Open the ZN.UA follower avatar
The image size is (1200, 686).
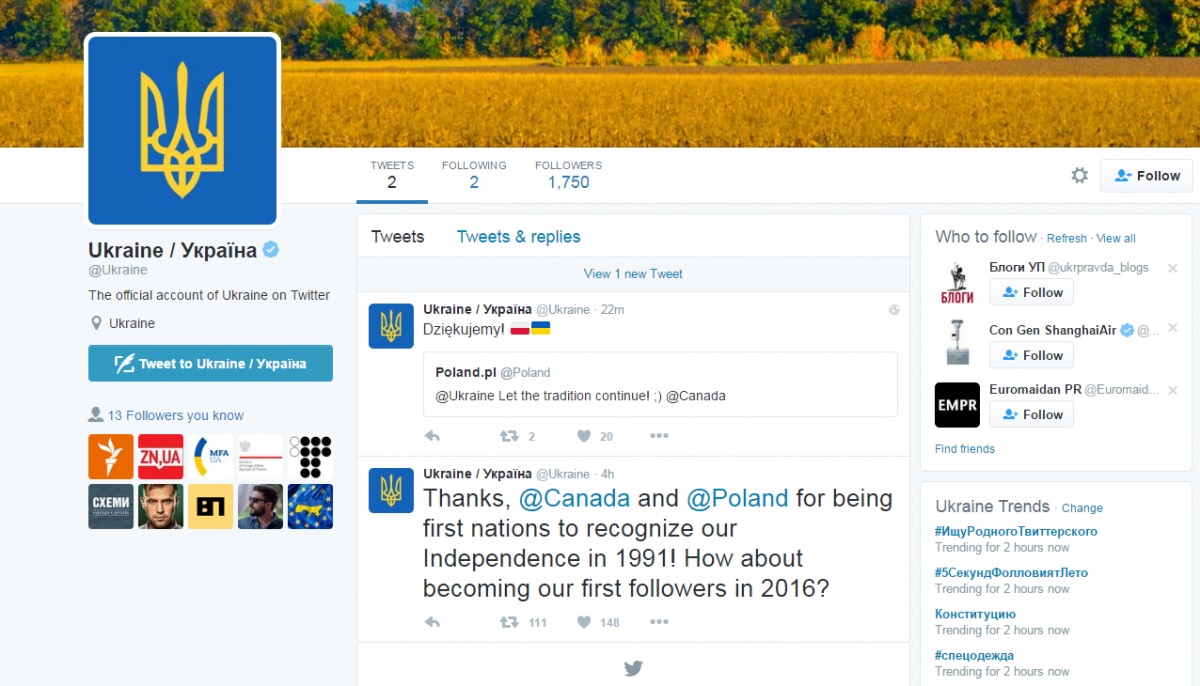click(160, 456)
